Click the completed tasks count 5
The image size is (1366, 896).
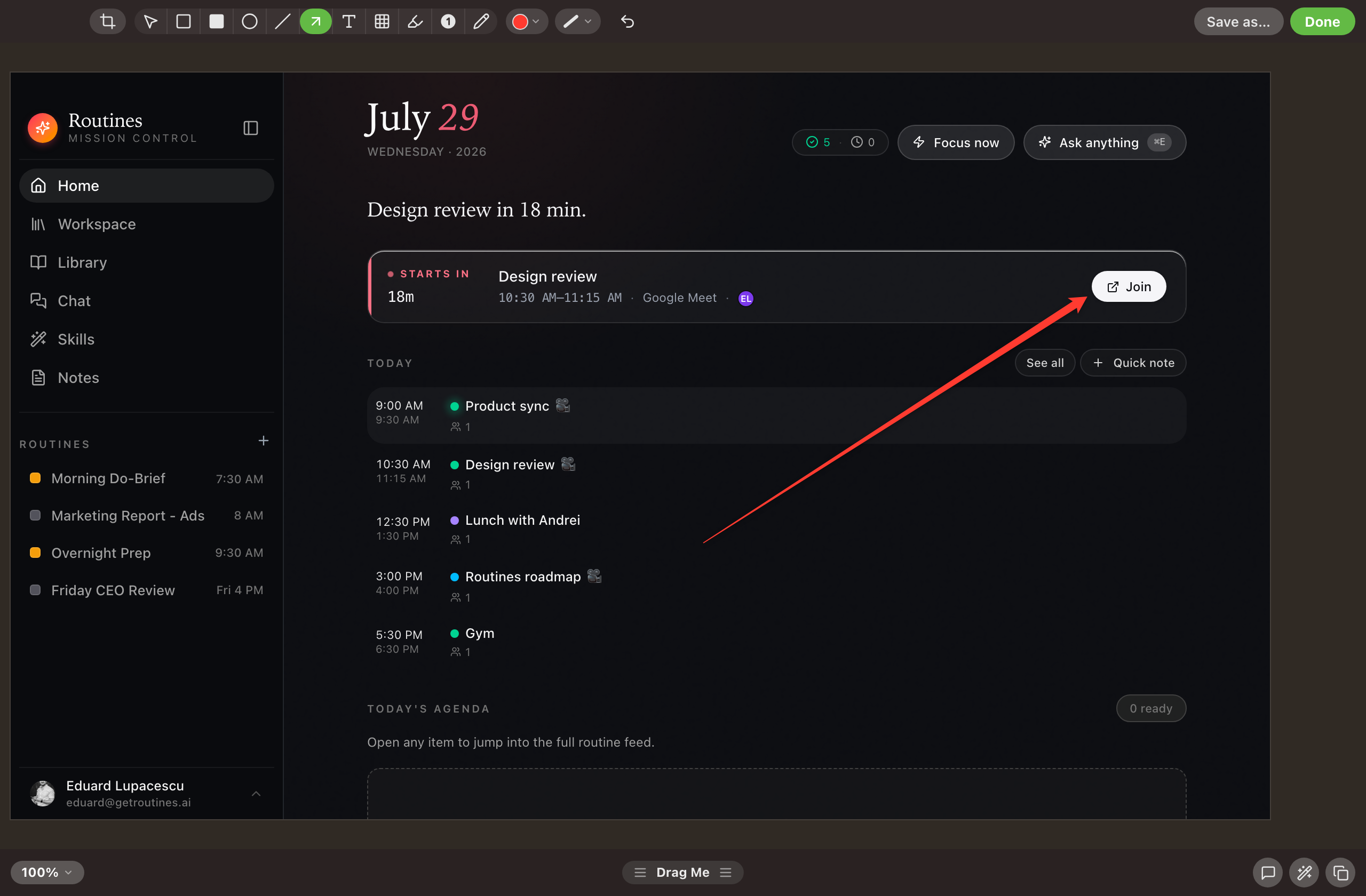819,142
